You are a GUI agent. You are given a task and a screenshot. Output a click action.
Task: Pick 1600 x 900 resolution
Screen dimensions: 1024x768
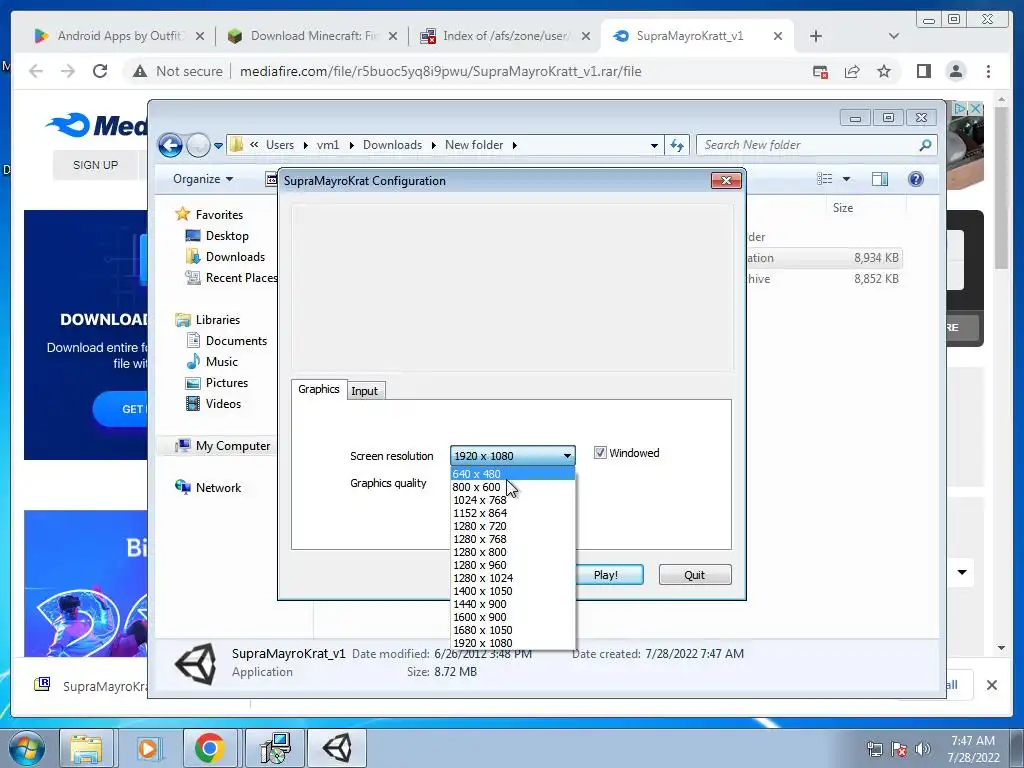(x=513, y=617)
